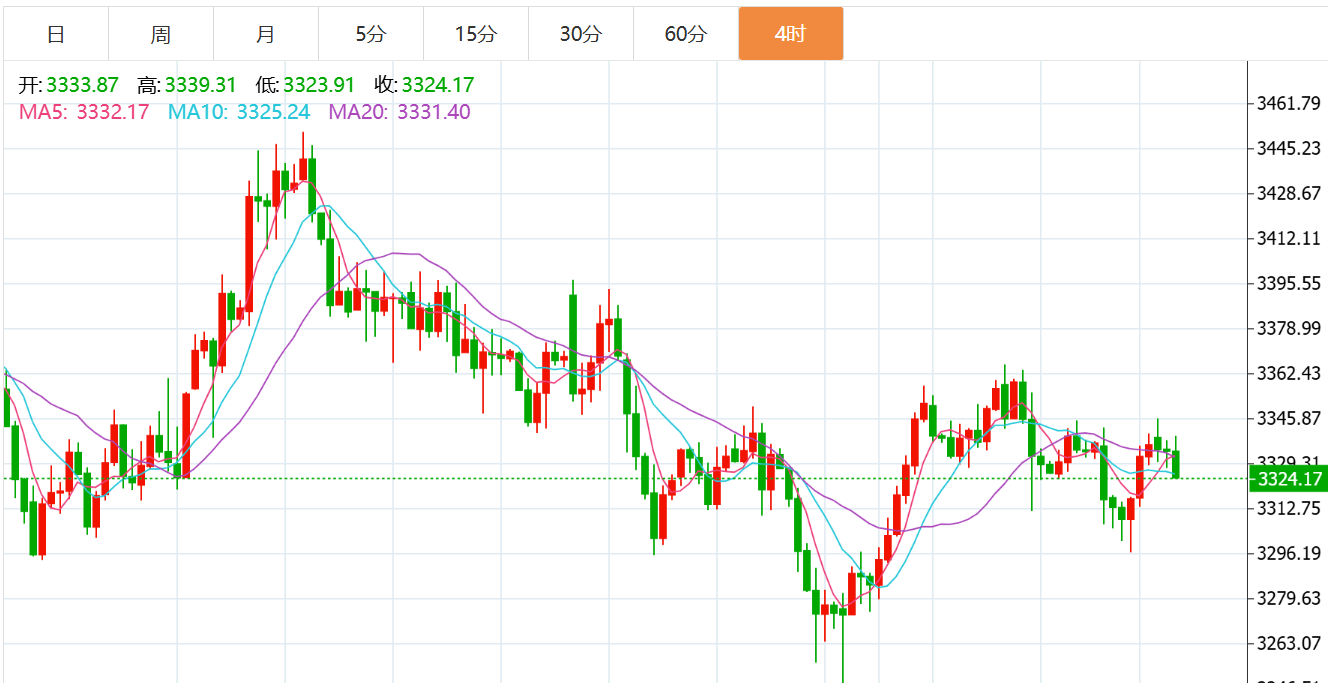Click the 3461.79 price axis label

(x=1289, y=103)
